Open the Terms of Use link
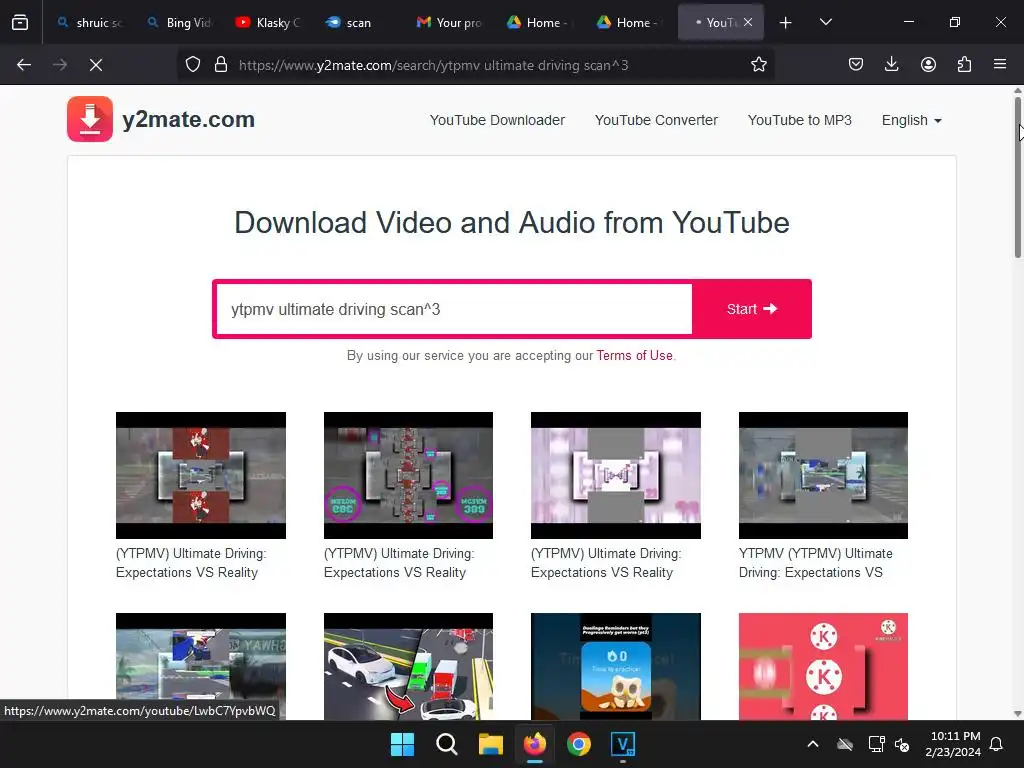 click(x=634, y=355)
